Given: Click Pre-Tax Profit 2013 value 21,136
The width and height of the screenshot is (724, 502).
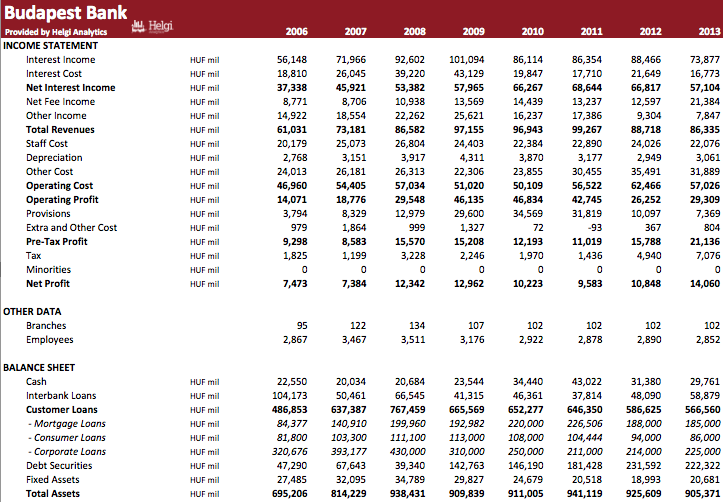Looking at the screenshot, I should 705,242.
